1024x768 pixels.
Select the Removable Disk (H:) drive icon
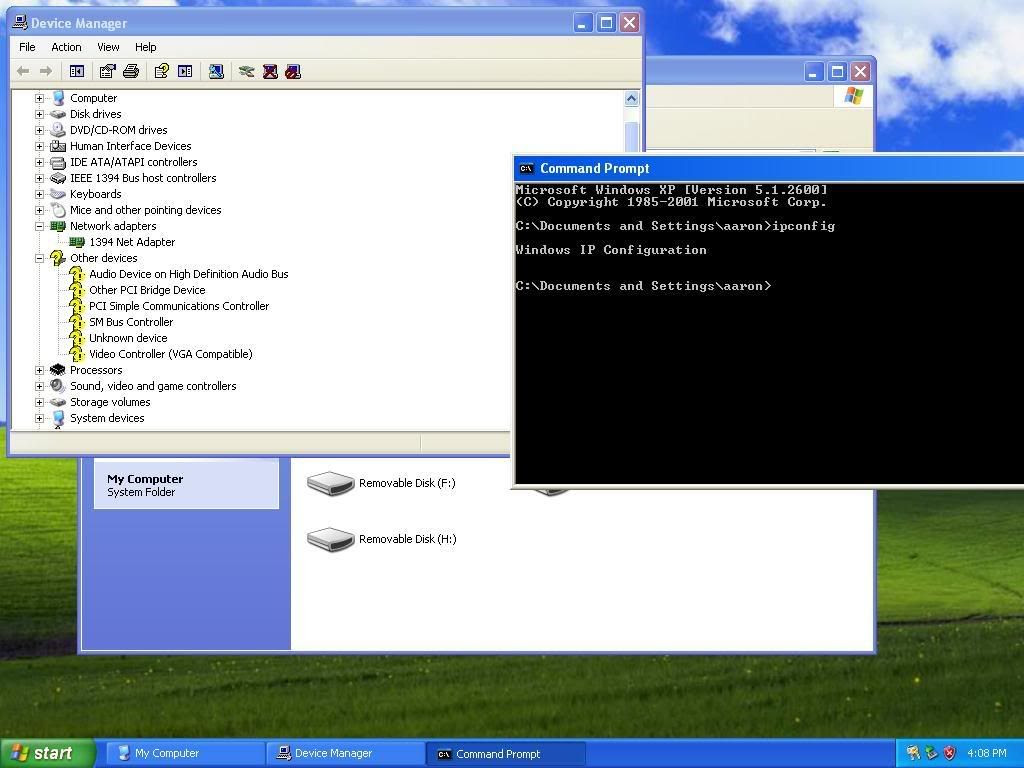point(330,539)
